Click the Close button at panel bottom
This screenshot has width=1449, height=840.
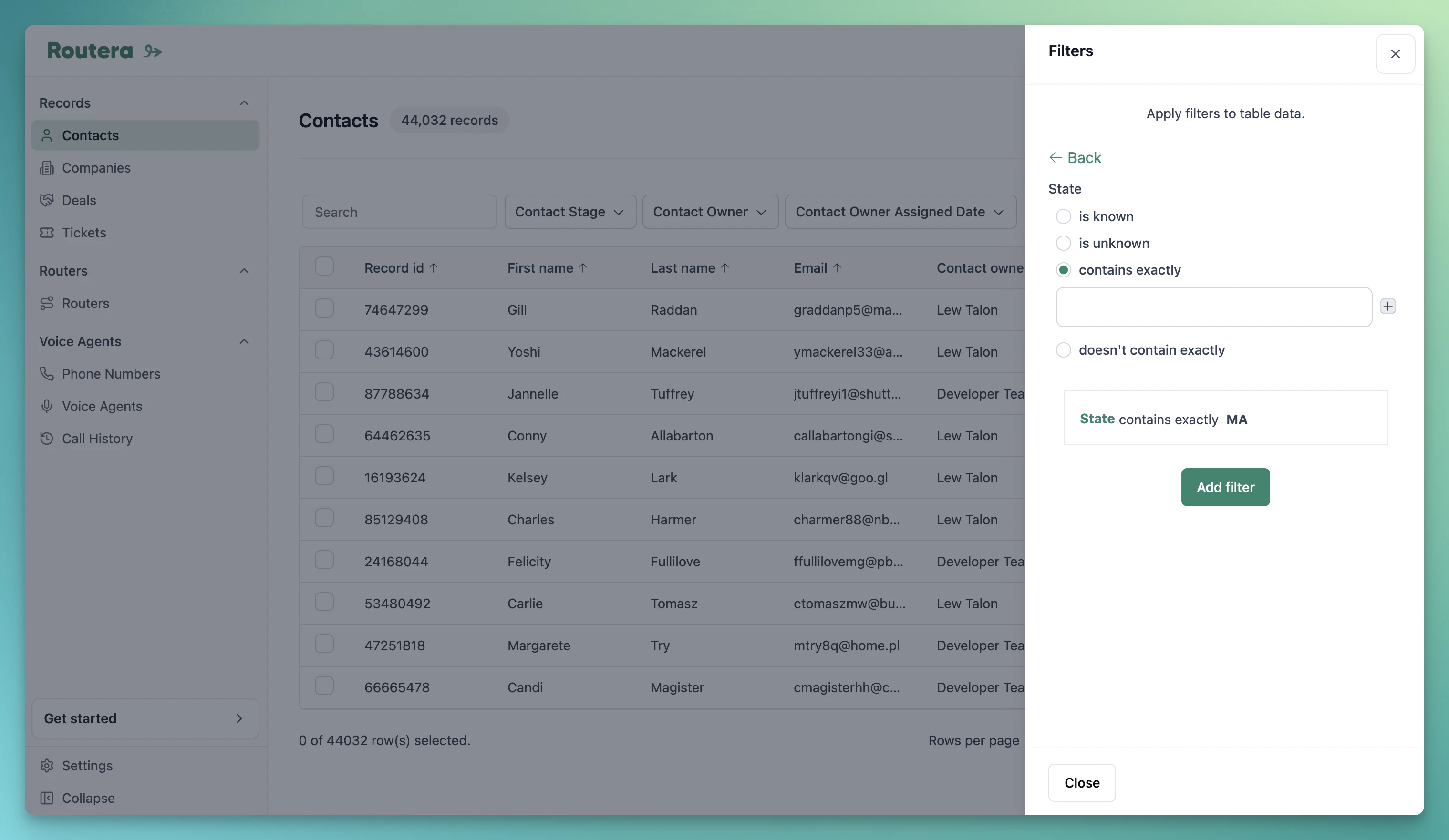tap(1082, 782)
